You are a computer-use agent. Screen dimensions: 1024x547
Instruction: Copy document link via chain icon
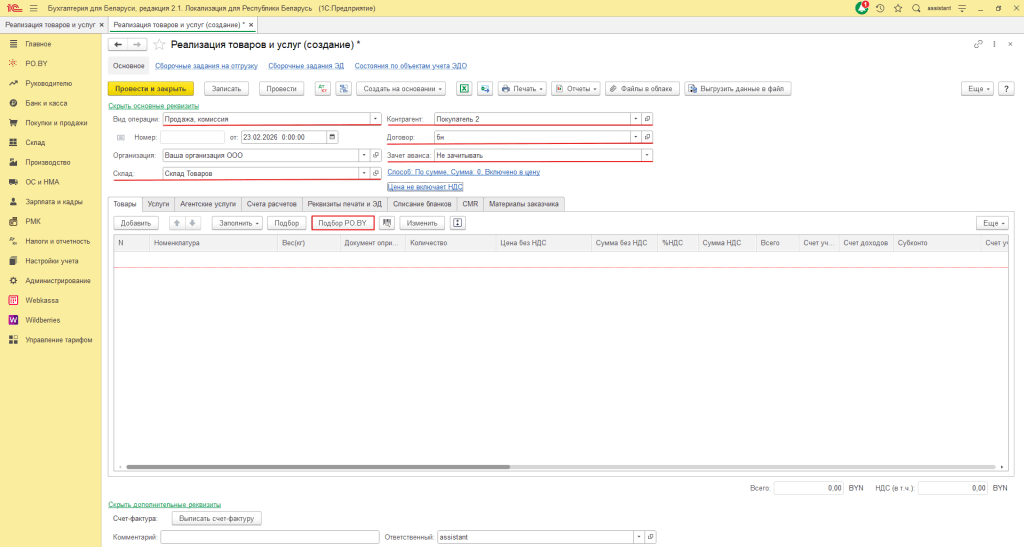point(978,45)
